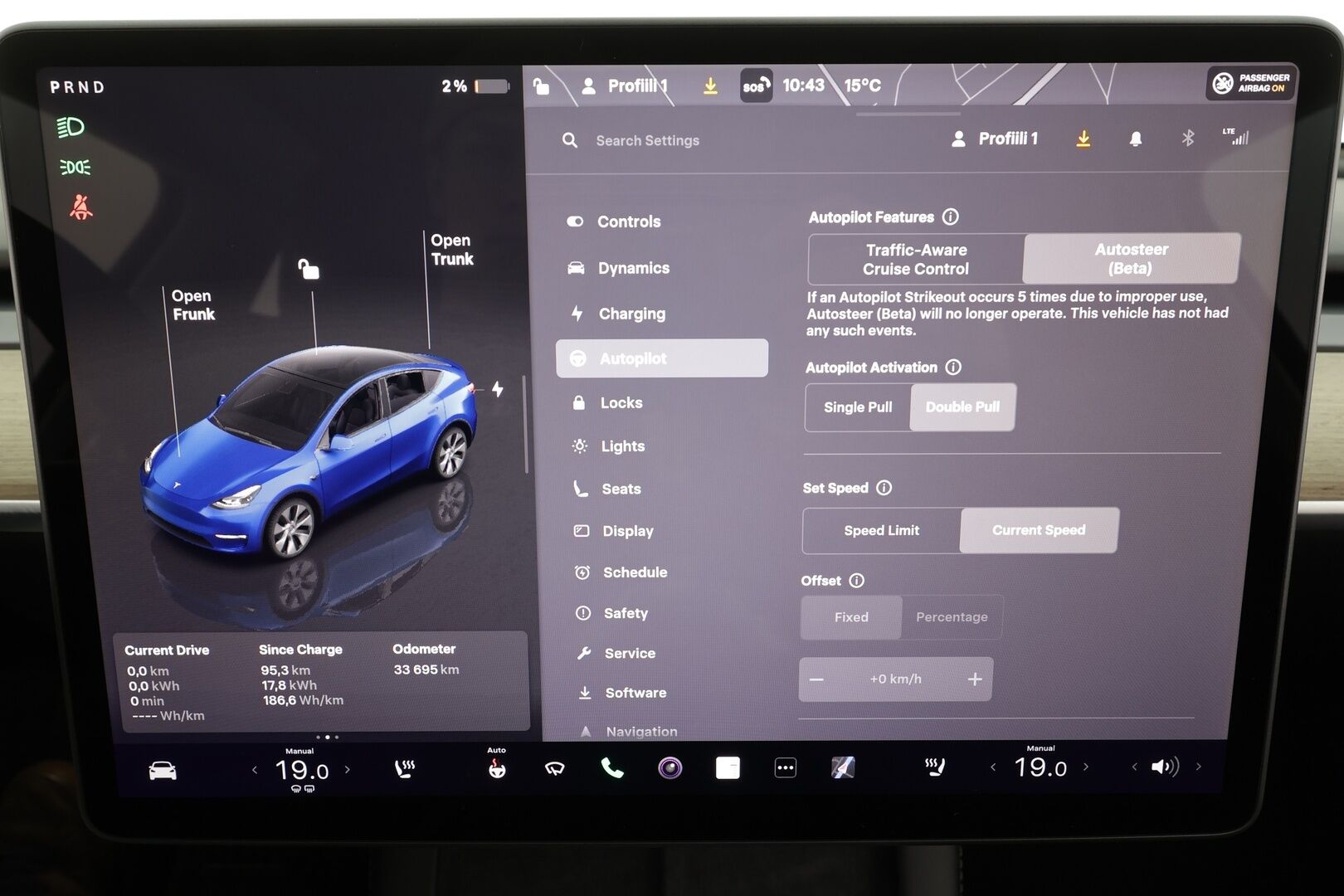Image resolution: width=1344 pixels, height=896 pixels.
Task: Open the phone app from the bottom bar
Action: coord(613,767)
